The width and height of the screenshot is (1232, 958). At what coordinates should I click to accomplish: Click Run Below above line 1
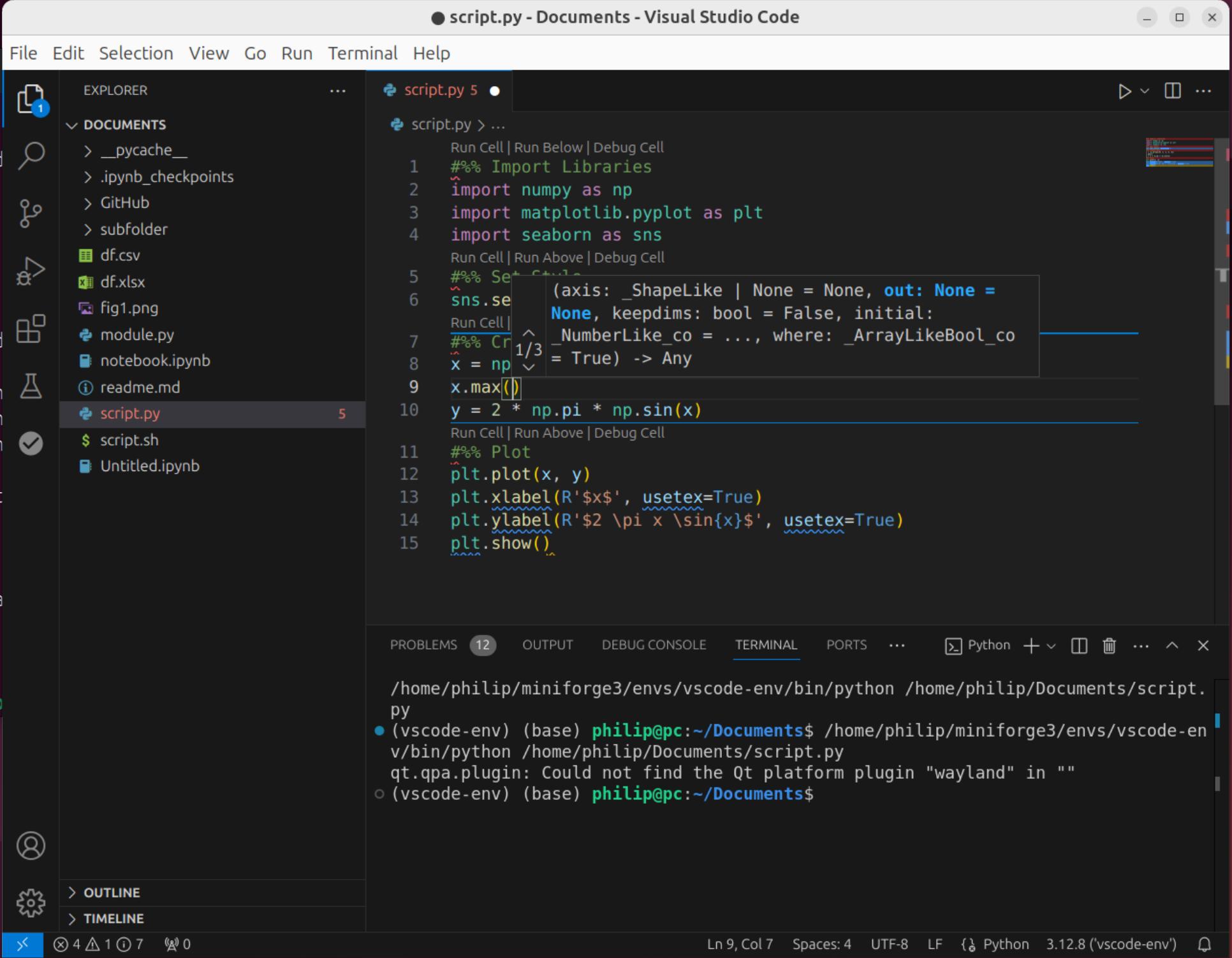[548, 147]
